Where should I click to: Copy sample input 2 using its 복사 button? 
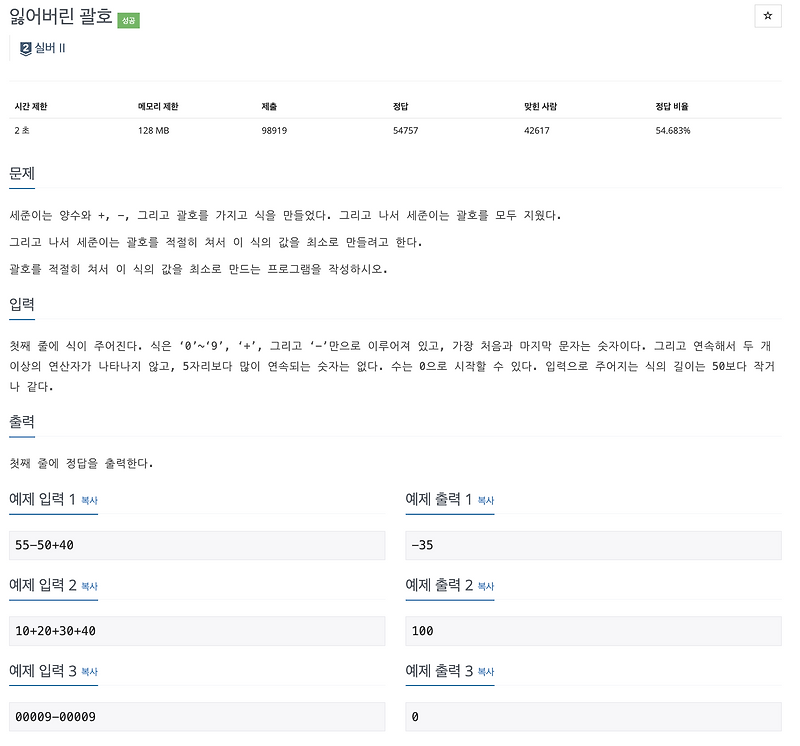(x=91, y=586)
